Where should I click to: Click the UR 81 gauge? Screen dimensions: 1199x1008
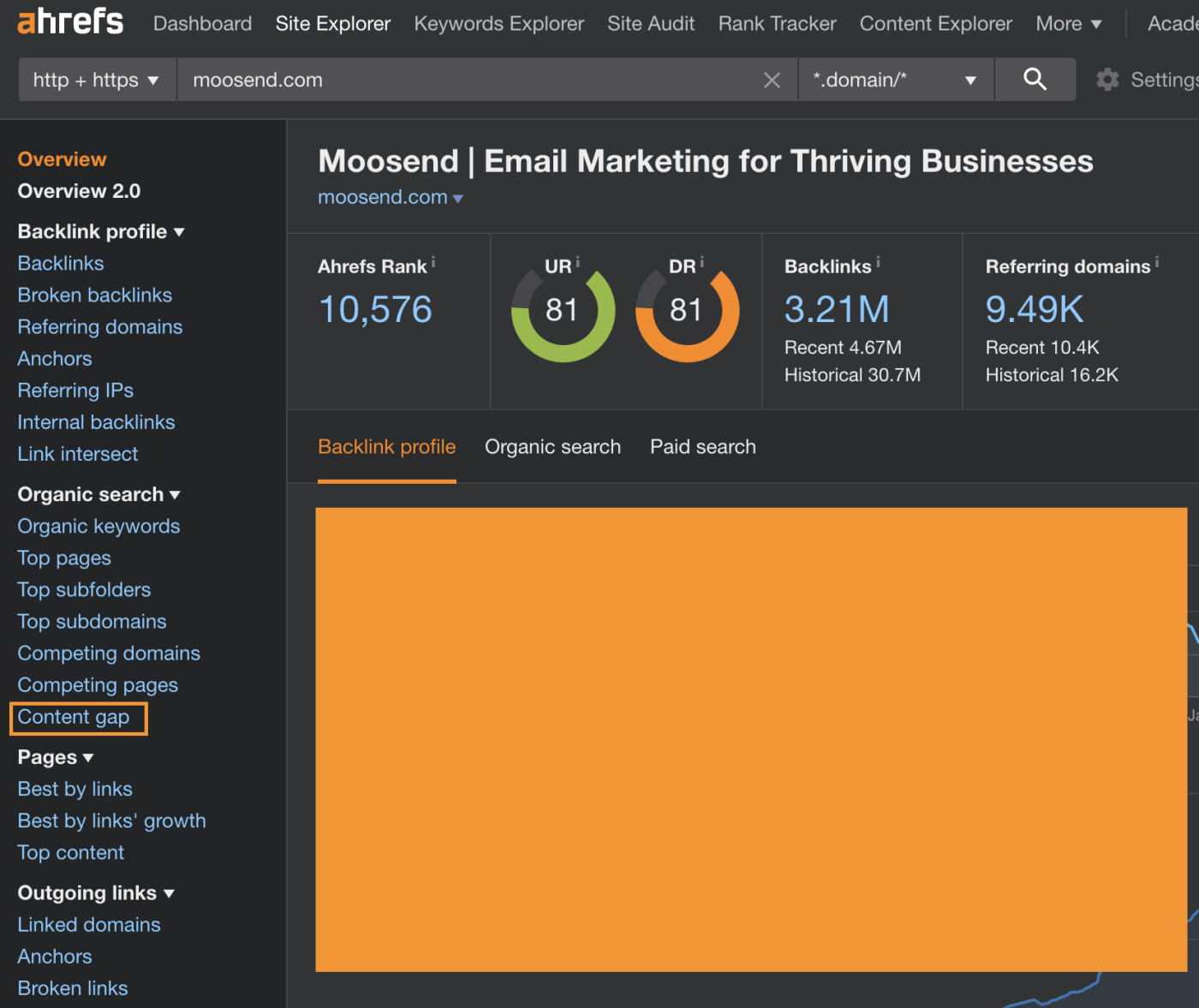click(563, 311)
